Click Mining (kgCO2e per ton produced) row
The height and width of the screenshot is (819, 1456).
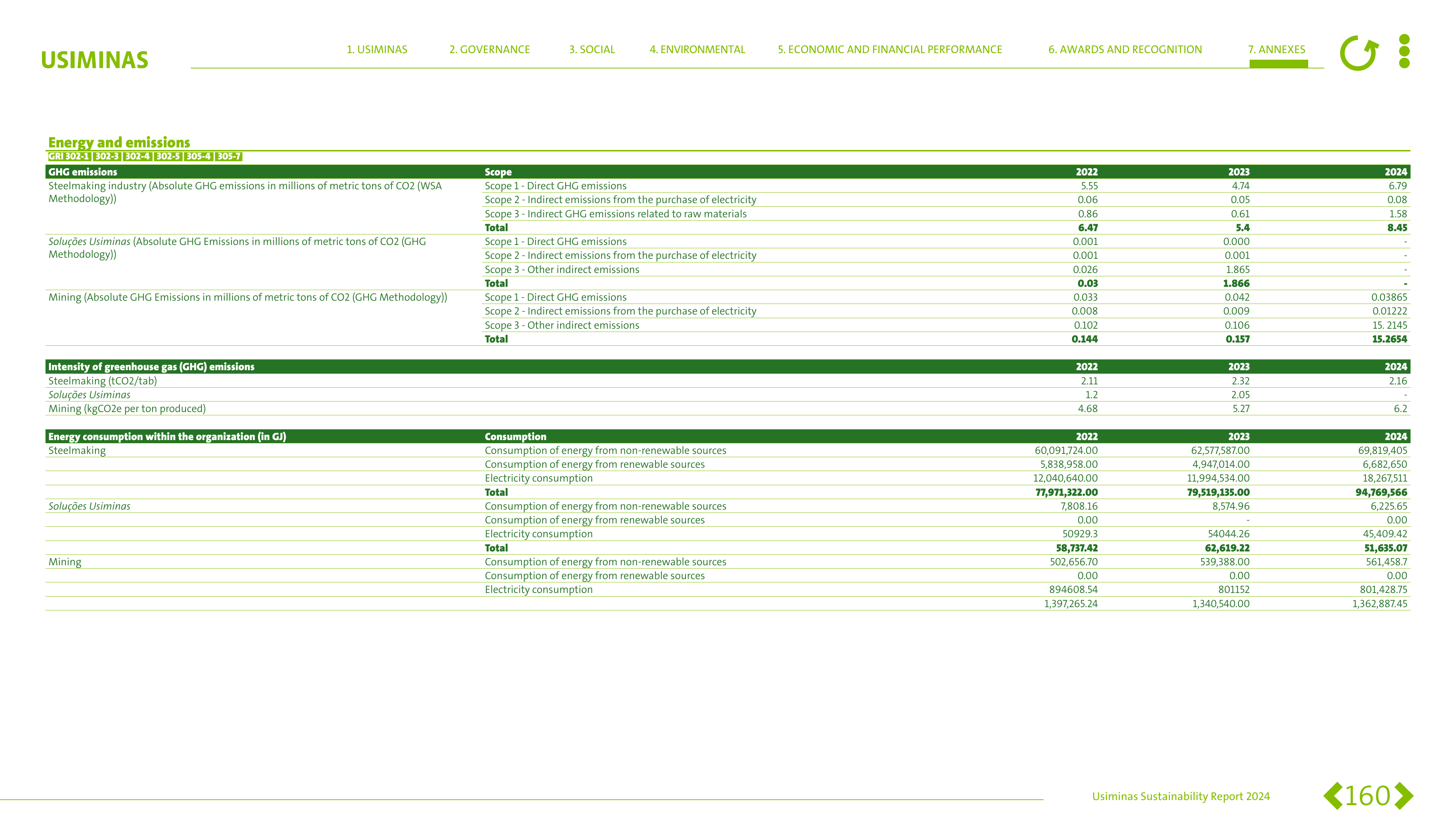(x=127, y=409)
